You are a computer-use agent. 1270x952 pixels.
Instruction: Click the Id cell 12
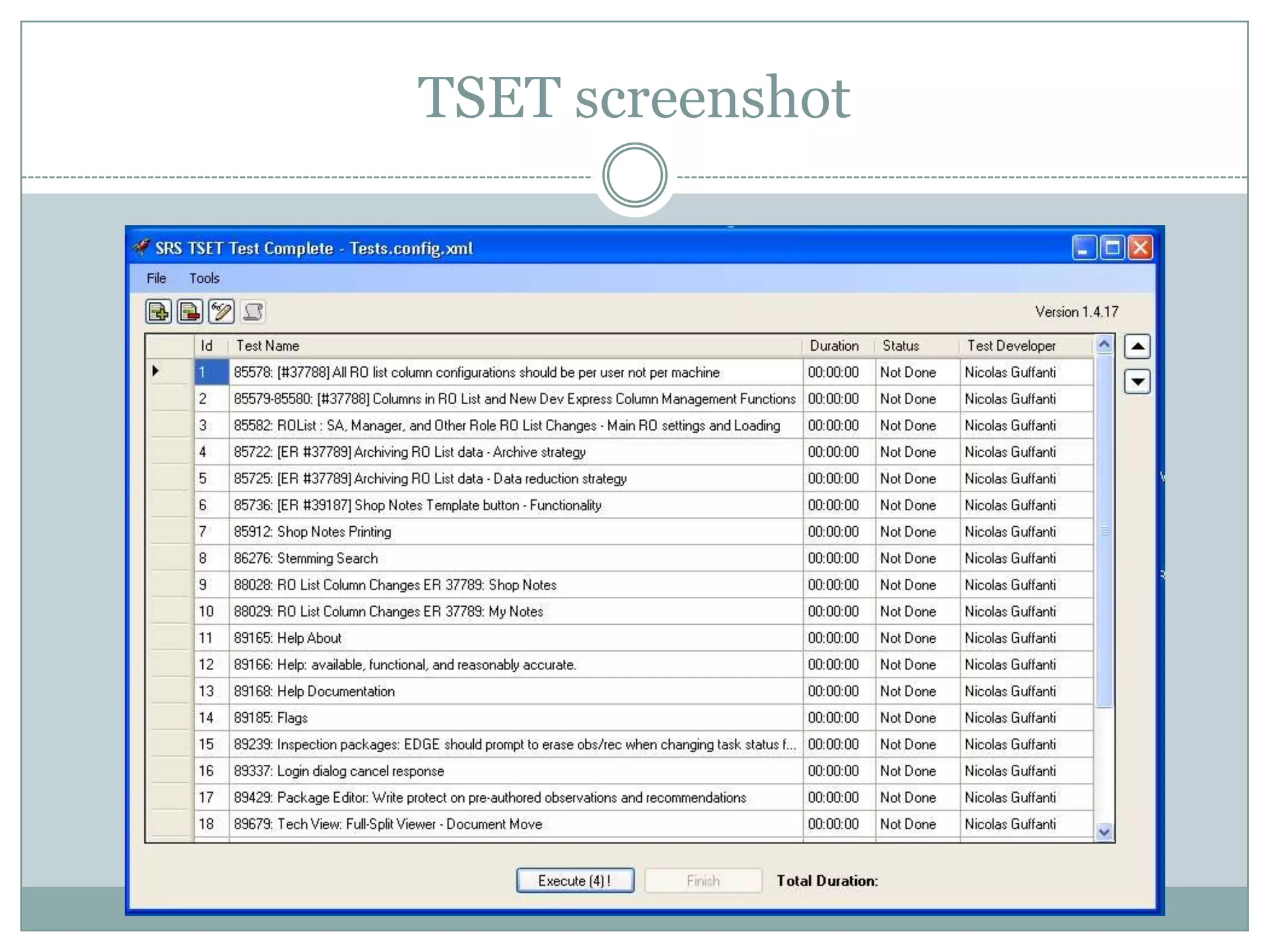tap(211, 665)
